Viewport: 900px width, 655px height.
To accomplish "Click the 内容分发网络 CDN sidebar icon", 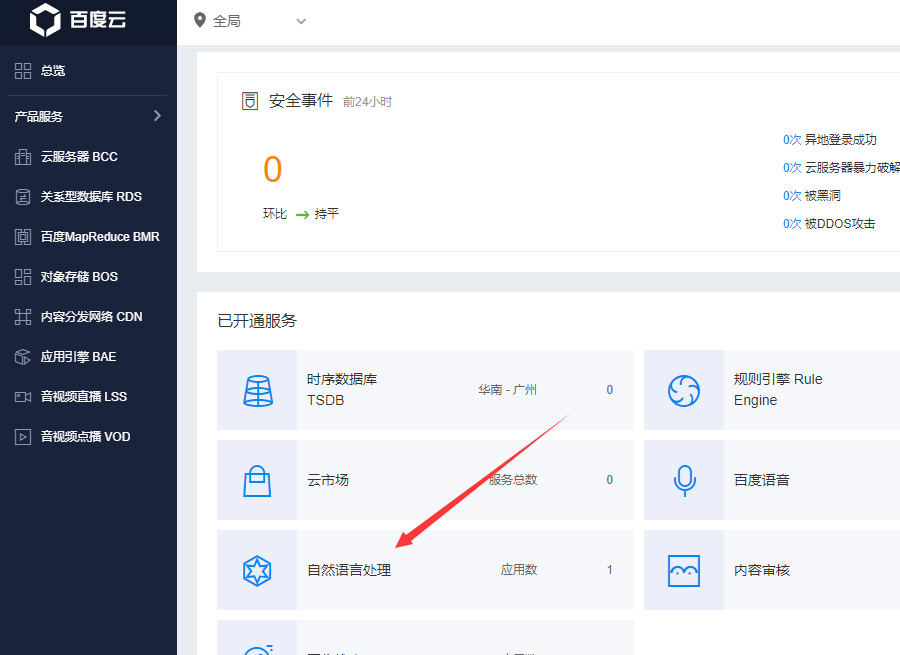I will [23, 317].
